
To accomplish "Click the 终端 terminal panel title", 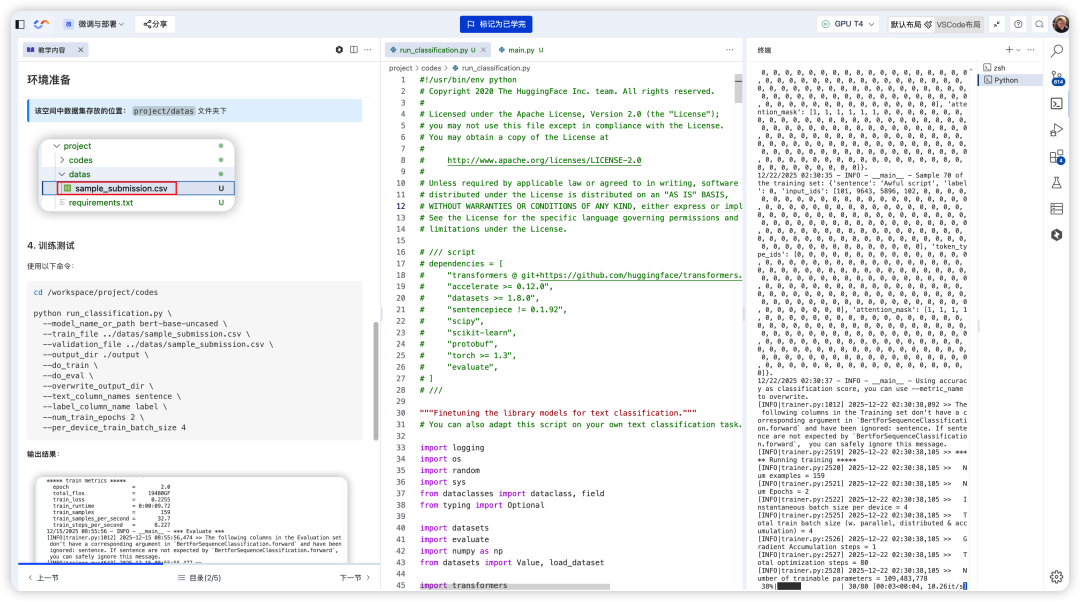I will click(x=765, y=50).
